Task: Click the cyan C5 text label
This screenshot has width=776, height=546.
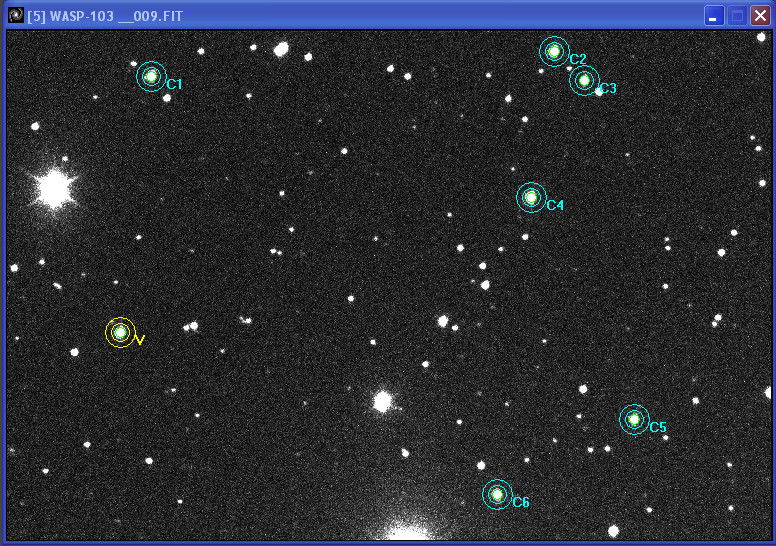Action: tap(657, 428)
